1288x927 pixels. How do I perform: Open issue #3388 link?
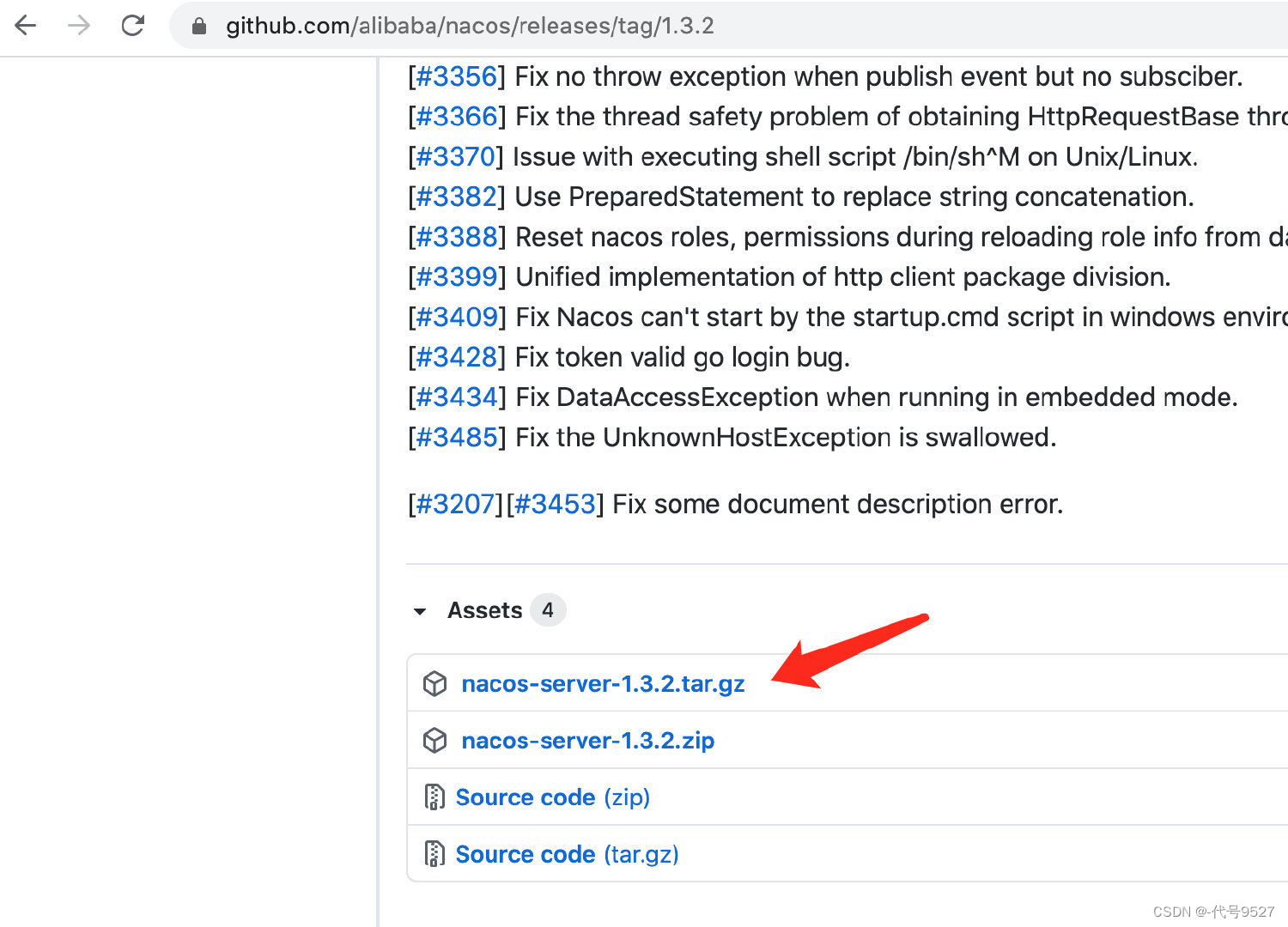(457, 237)
